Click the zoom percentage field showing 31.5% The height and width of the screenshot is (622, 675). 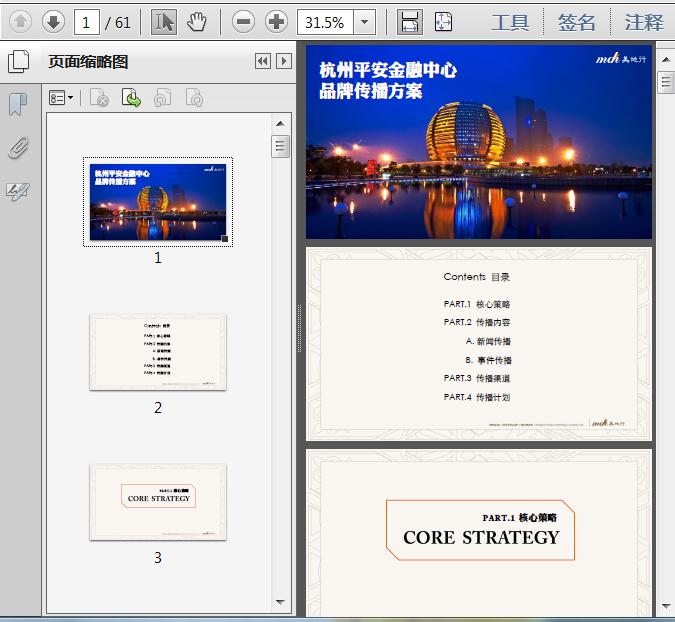coord(325,22)
